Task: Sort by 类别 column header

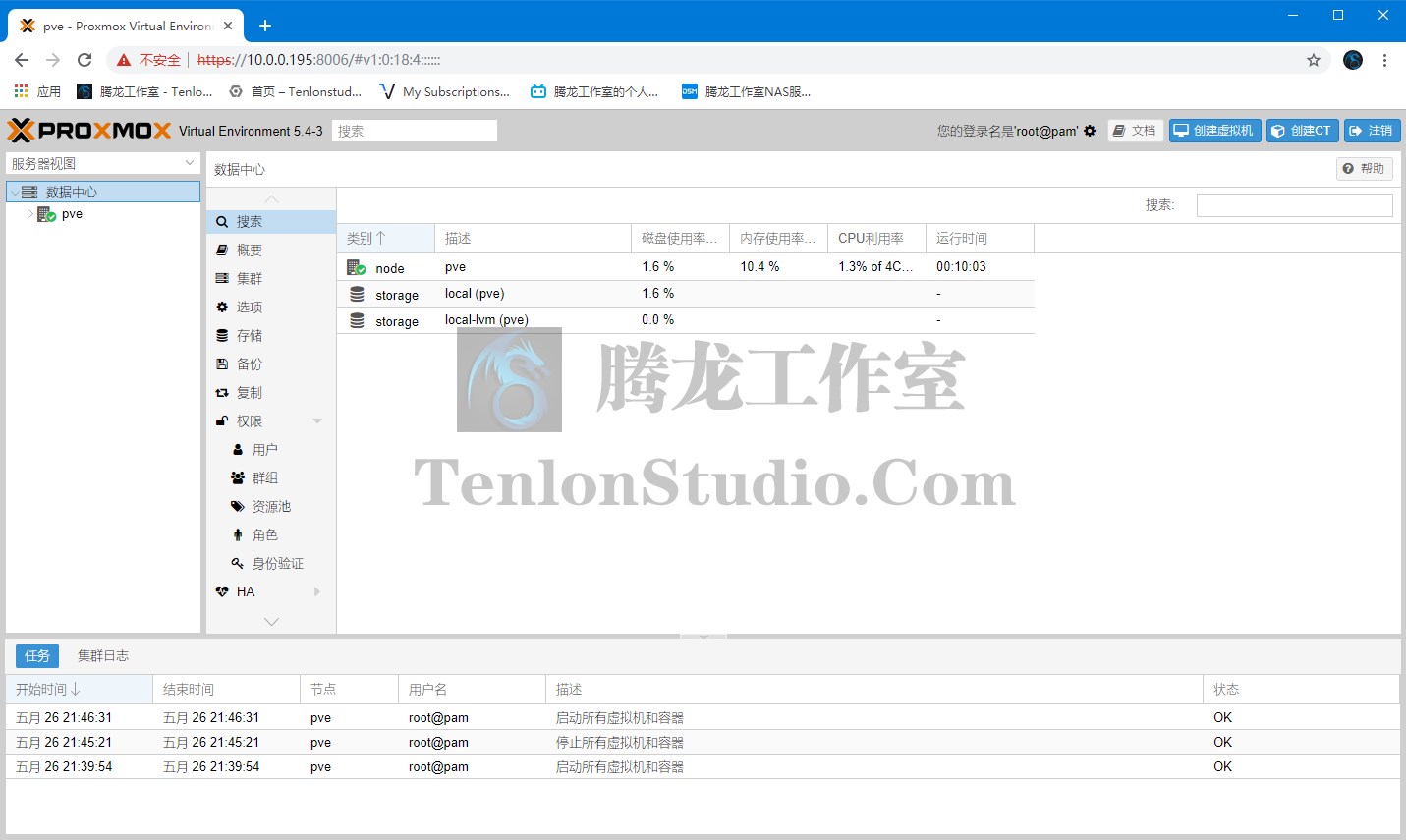Action: [386, 239]
